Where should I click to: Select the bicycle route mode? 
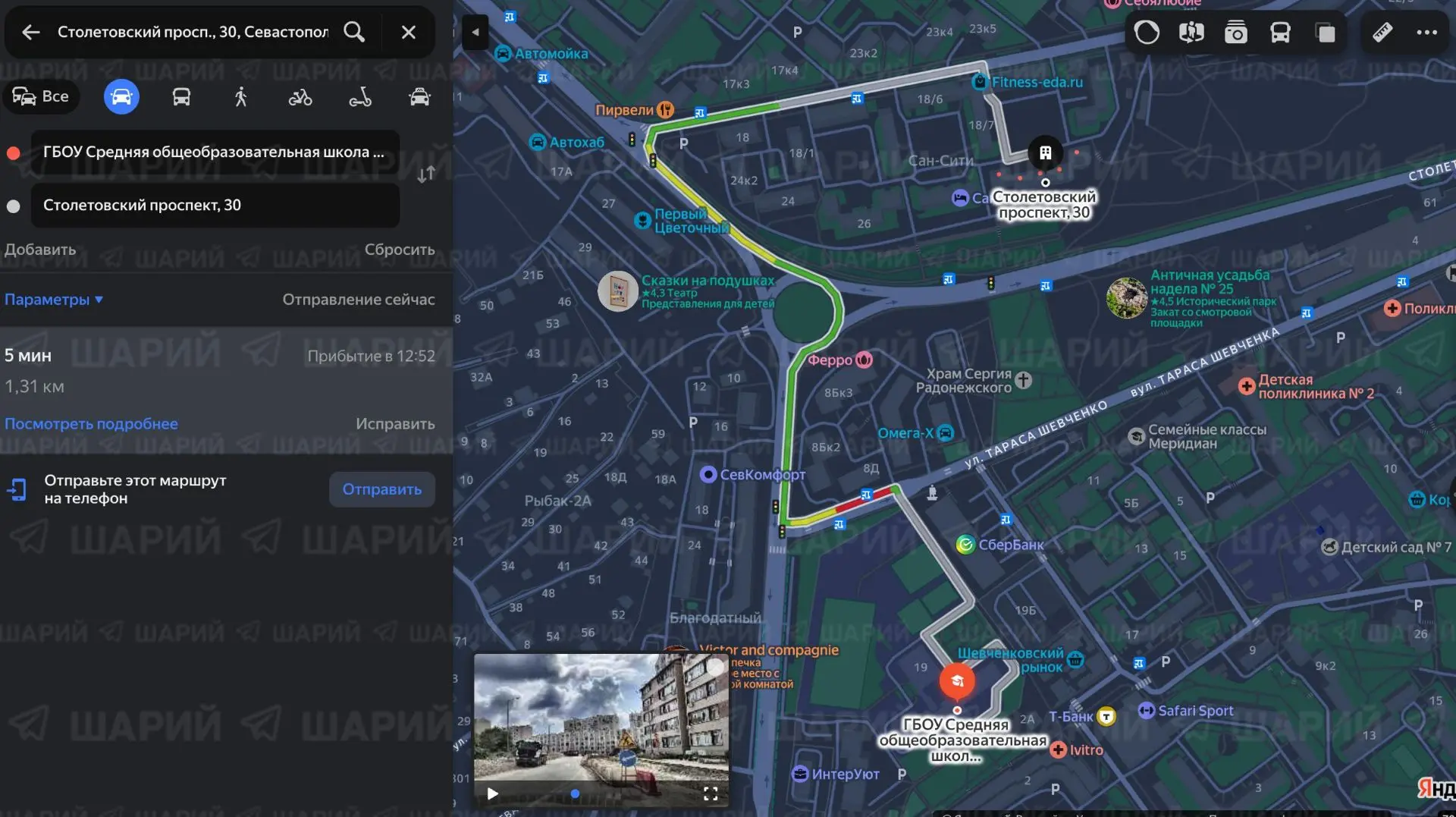(300, 97)
